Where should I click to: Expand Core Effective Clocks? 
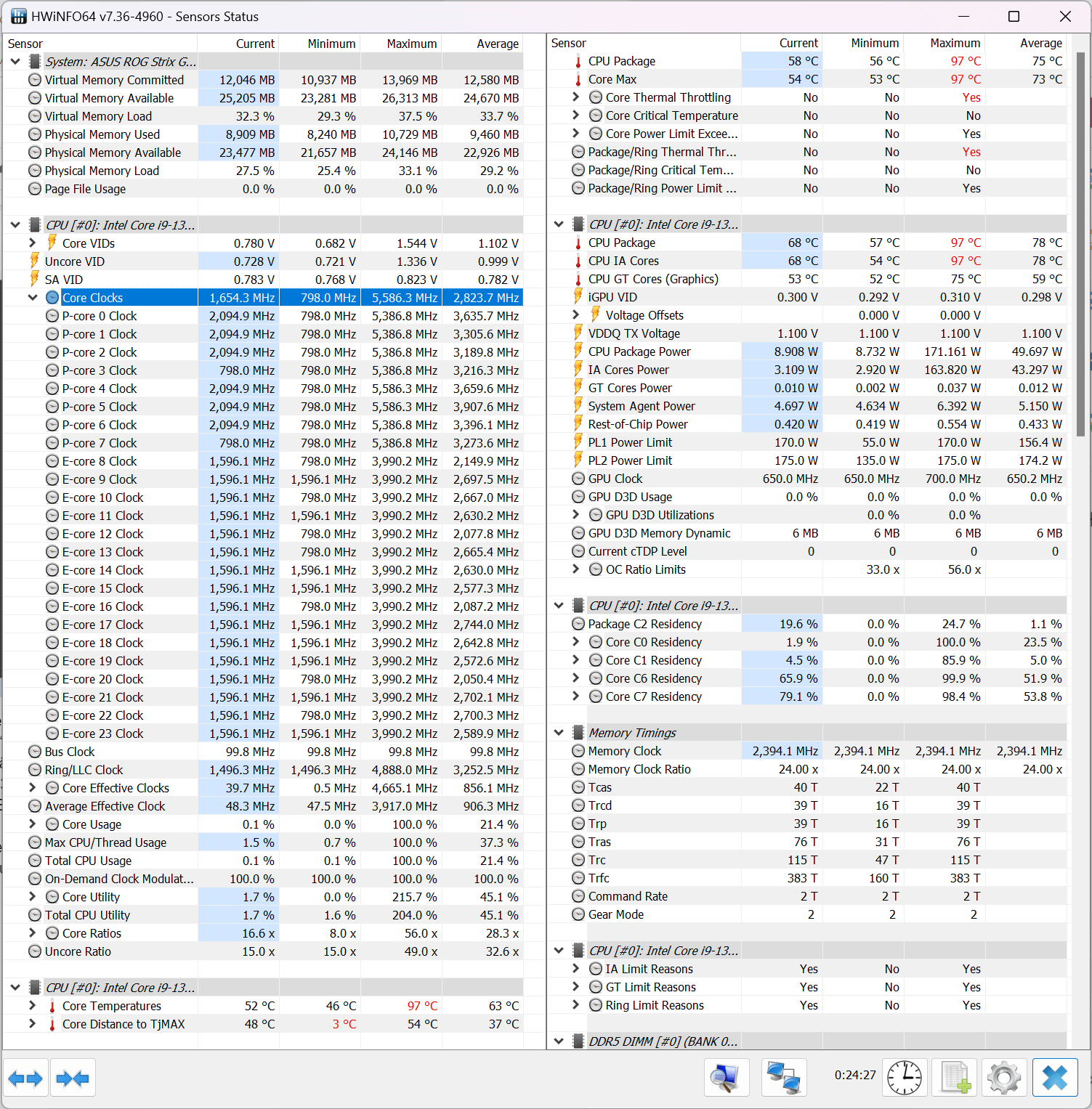[x=32, y=788]
